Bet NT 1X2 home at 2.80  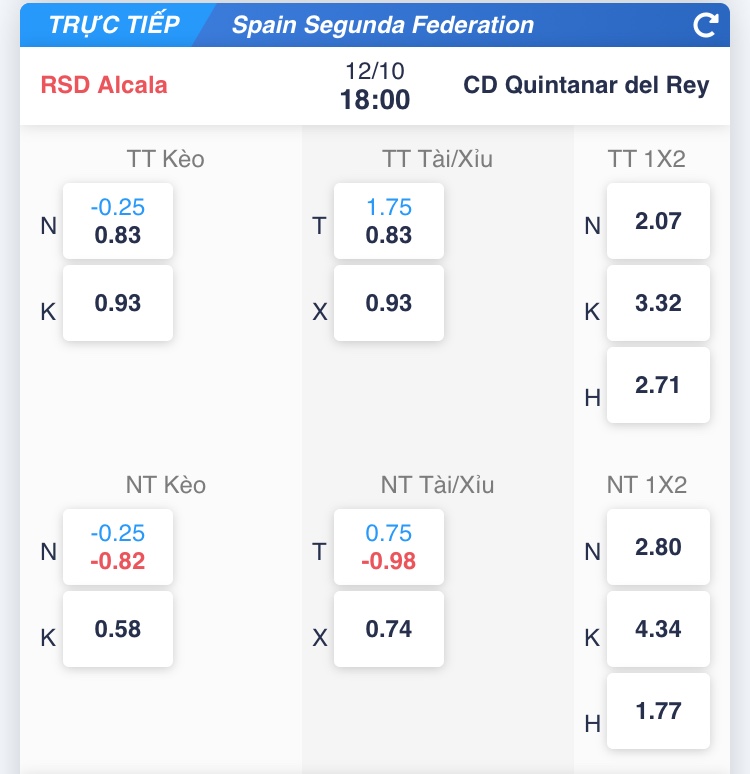658,547
